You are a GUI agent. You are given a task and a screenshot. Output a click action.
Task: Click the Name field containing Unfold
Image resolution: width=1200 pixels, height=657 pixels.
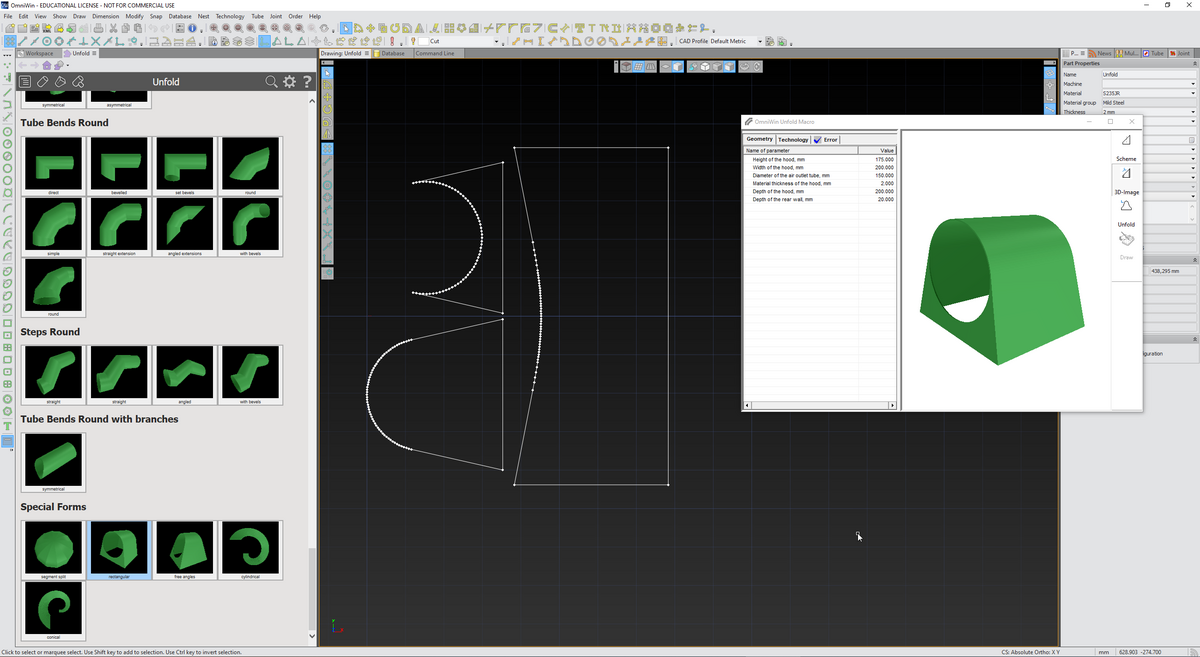pos(1148,75)
